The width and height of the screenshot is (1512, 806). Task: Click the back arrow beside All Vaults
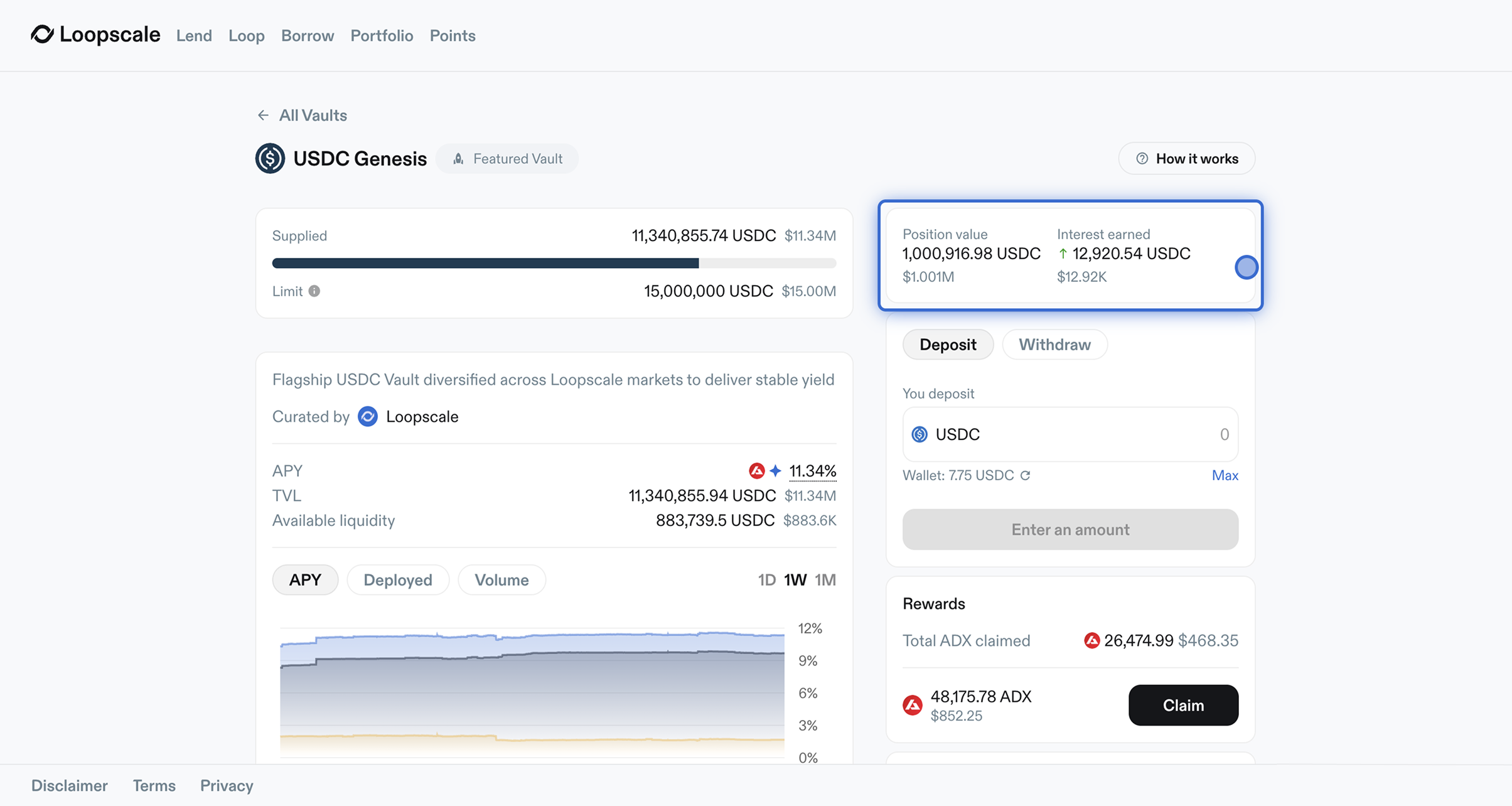(x=263, y=116)
